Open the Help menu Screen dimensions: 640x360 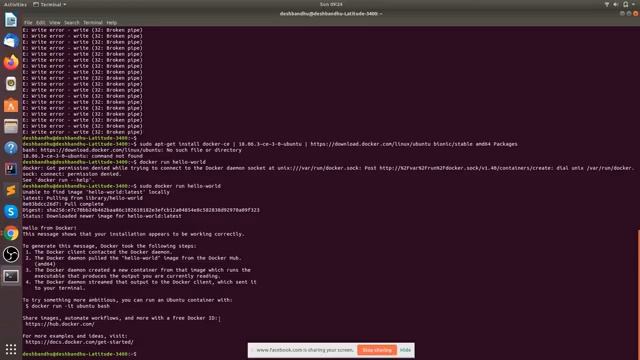coord(111,22)
